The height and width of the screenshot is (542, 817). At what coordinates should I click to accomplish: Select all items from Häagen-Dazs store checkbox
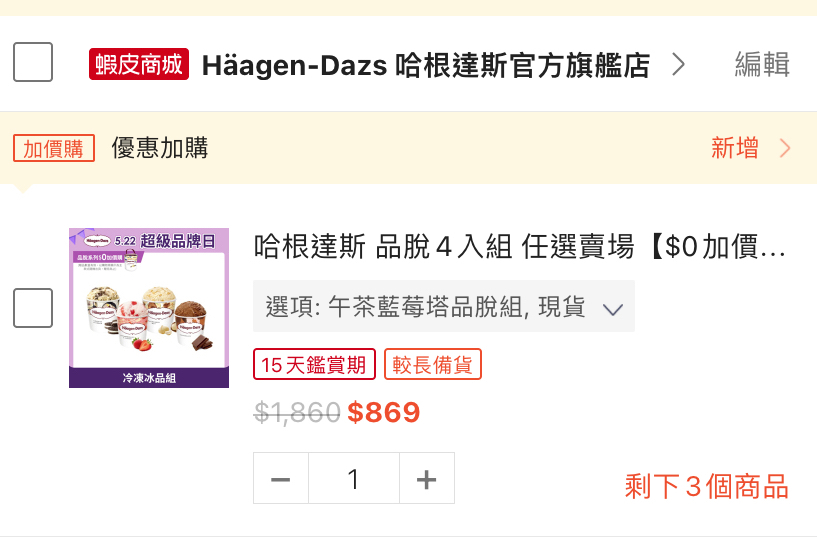click(x=33, y=63)
